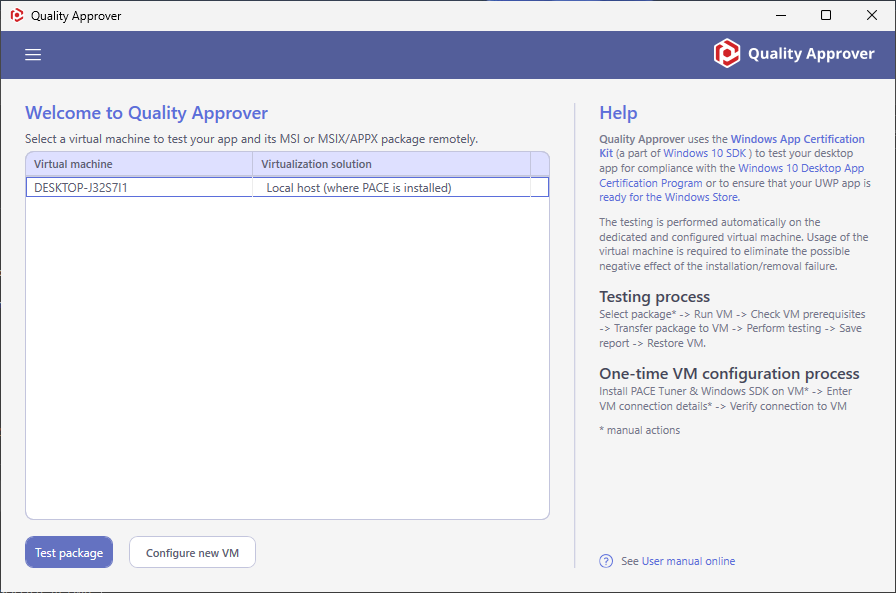The width and height of the screenshot is (896, 593).
Task: Close the Quality Approver window
Action: (x=871, y=15)
